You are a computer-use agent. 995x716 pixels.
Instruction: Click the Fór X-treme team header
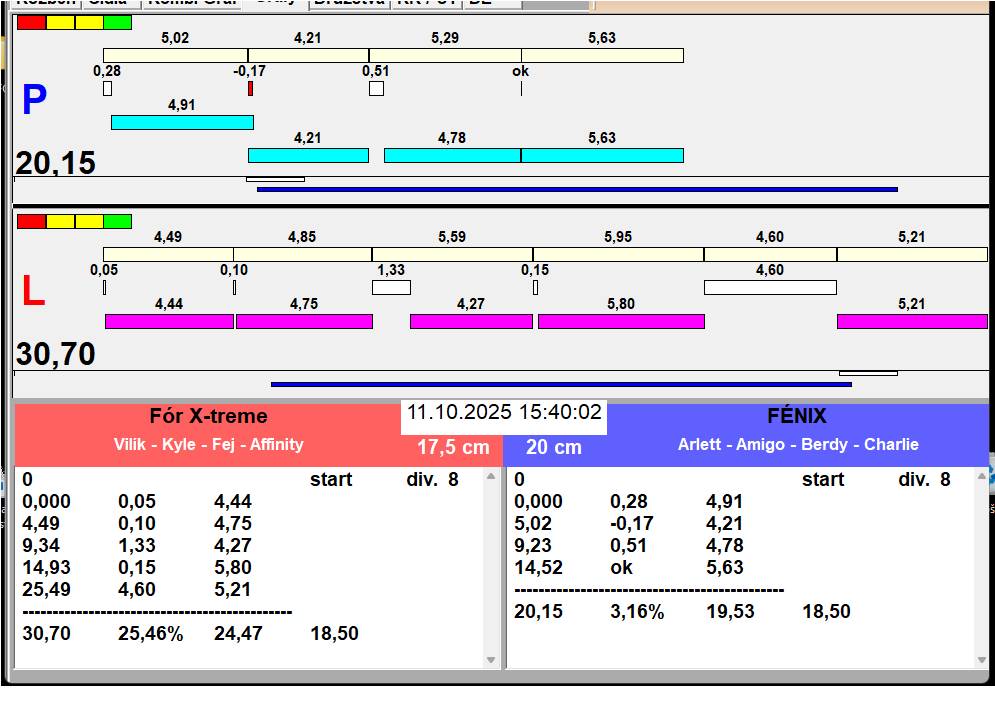(x=208, y=417)
